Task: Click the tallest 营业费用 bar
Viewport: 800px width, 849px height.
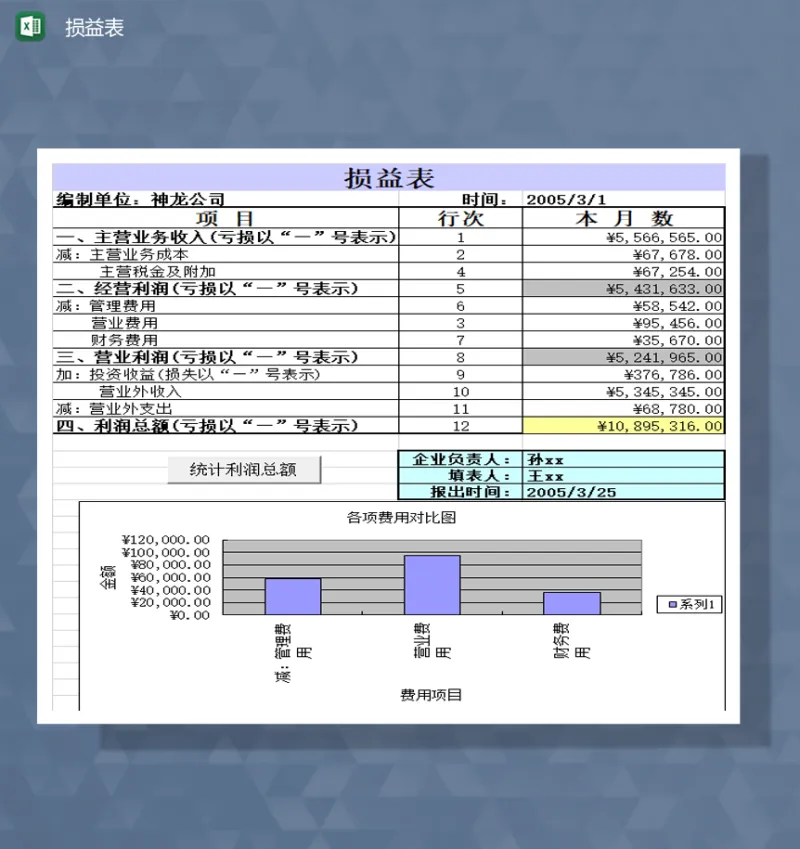Action: 432,585
